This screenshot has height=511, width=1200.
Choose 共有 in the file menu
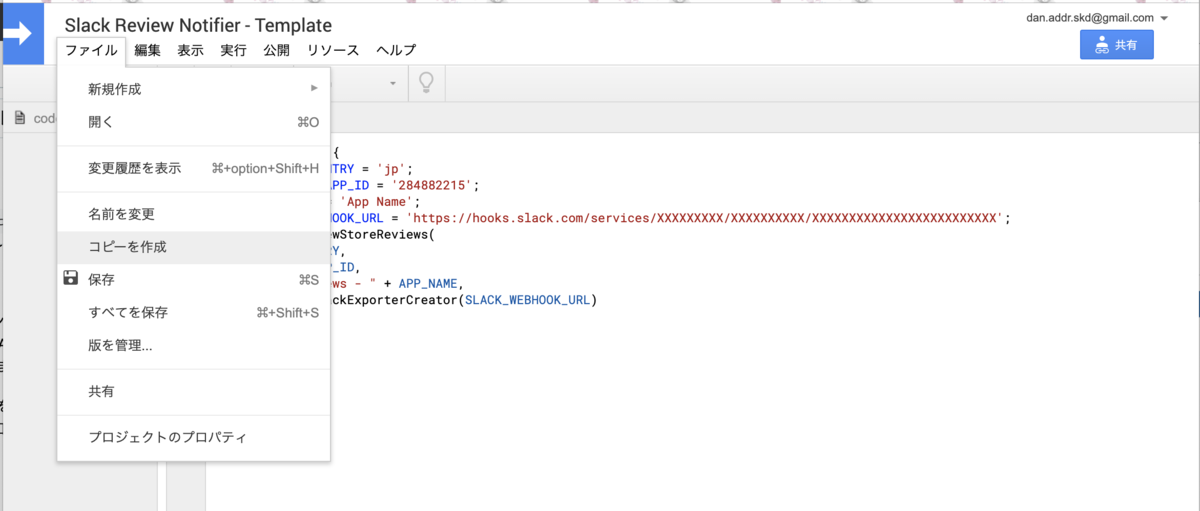[194, 392]
